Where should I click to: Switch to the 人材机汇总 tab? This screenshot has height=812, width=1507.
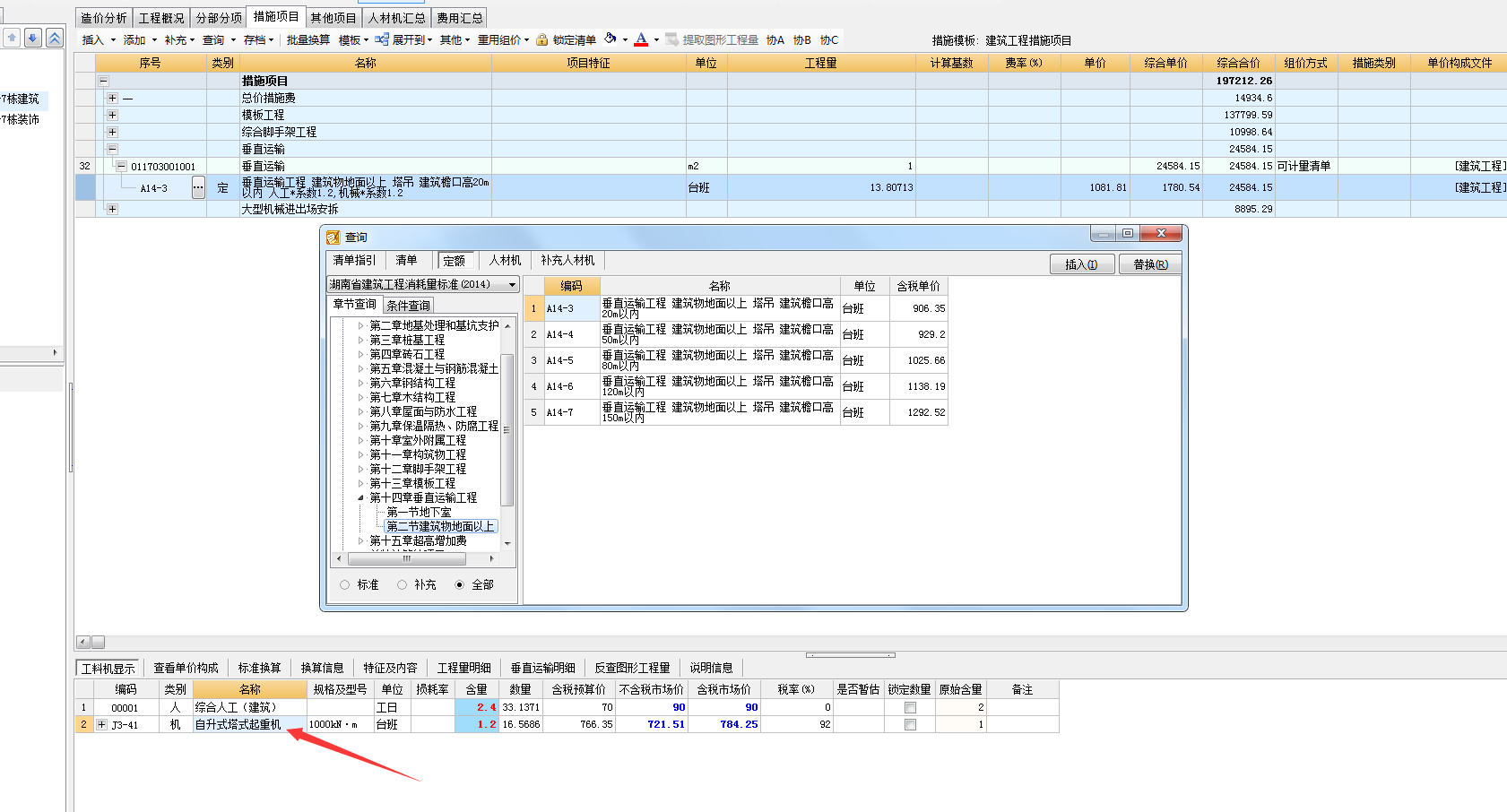pos(397,18)
